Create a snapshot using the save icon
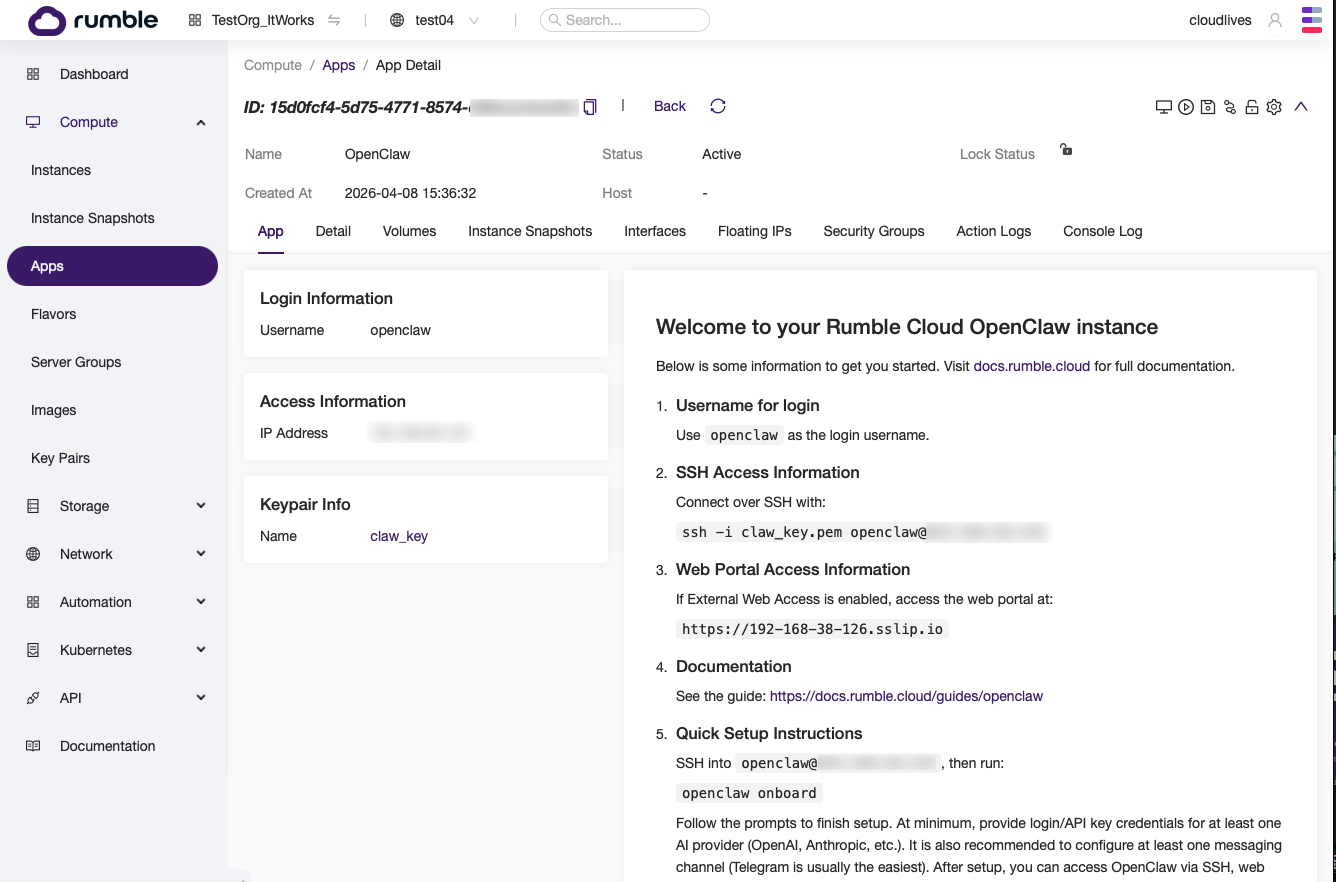Image resolution: width=1336 pixels, height=882 pixels. coord(1207,106)
